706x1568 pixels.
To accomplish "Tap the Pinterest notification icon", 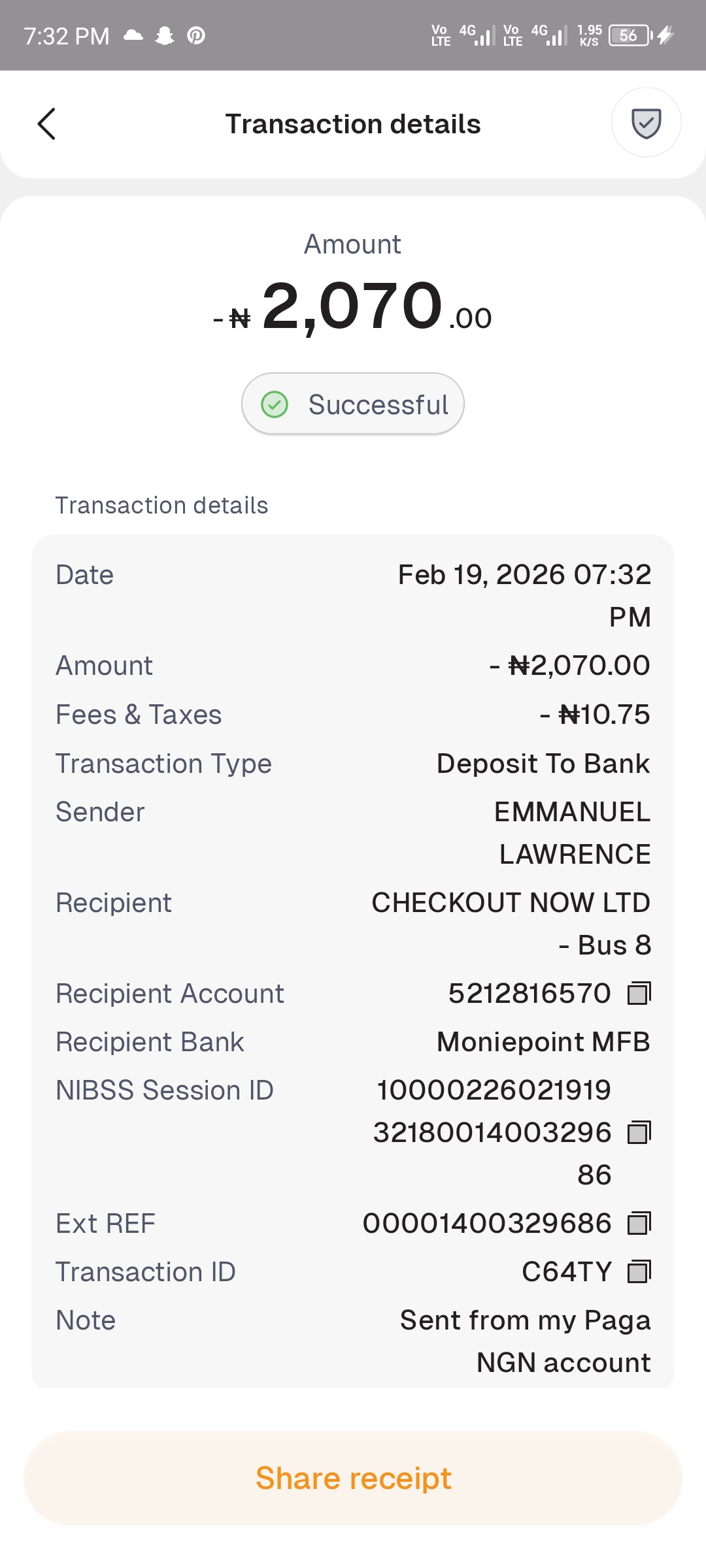I will tap(196, 35).
